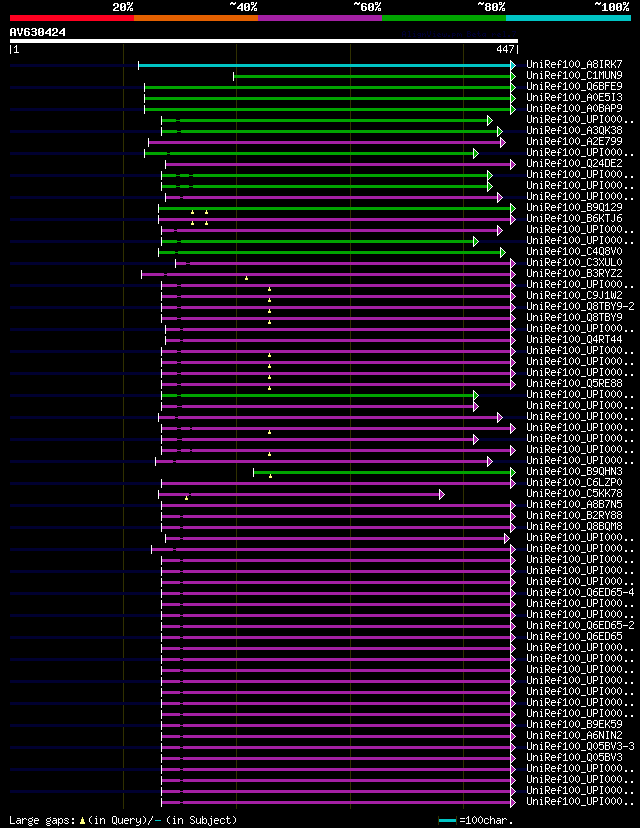Open the UniRef100_Q6BFE9 hit

[x=574, y=86]
